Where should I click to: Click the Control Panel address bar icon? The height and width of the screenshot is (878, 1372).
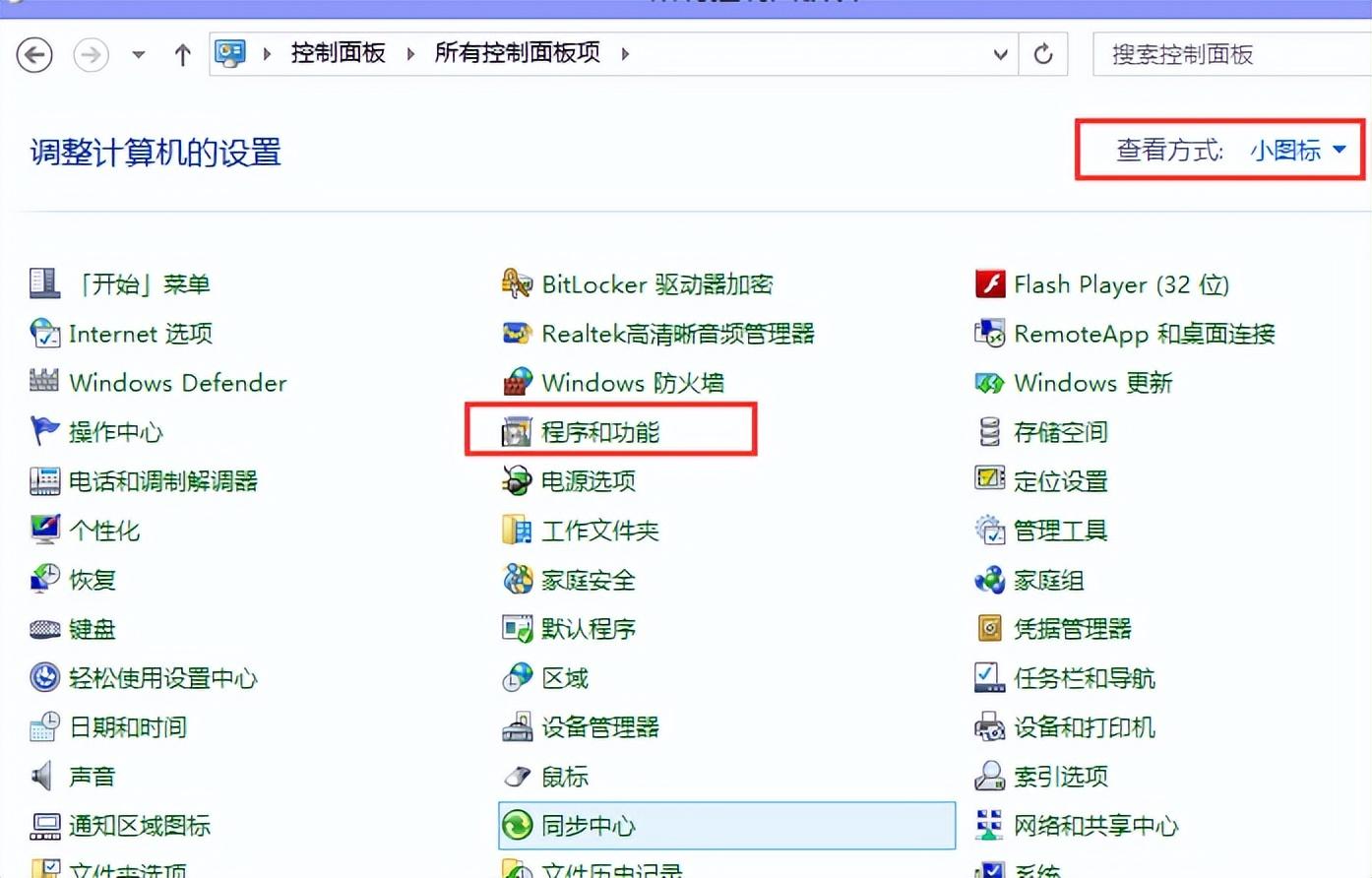pos(230,53)
